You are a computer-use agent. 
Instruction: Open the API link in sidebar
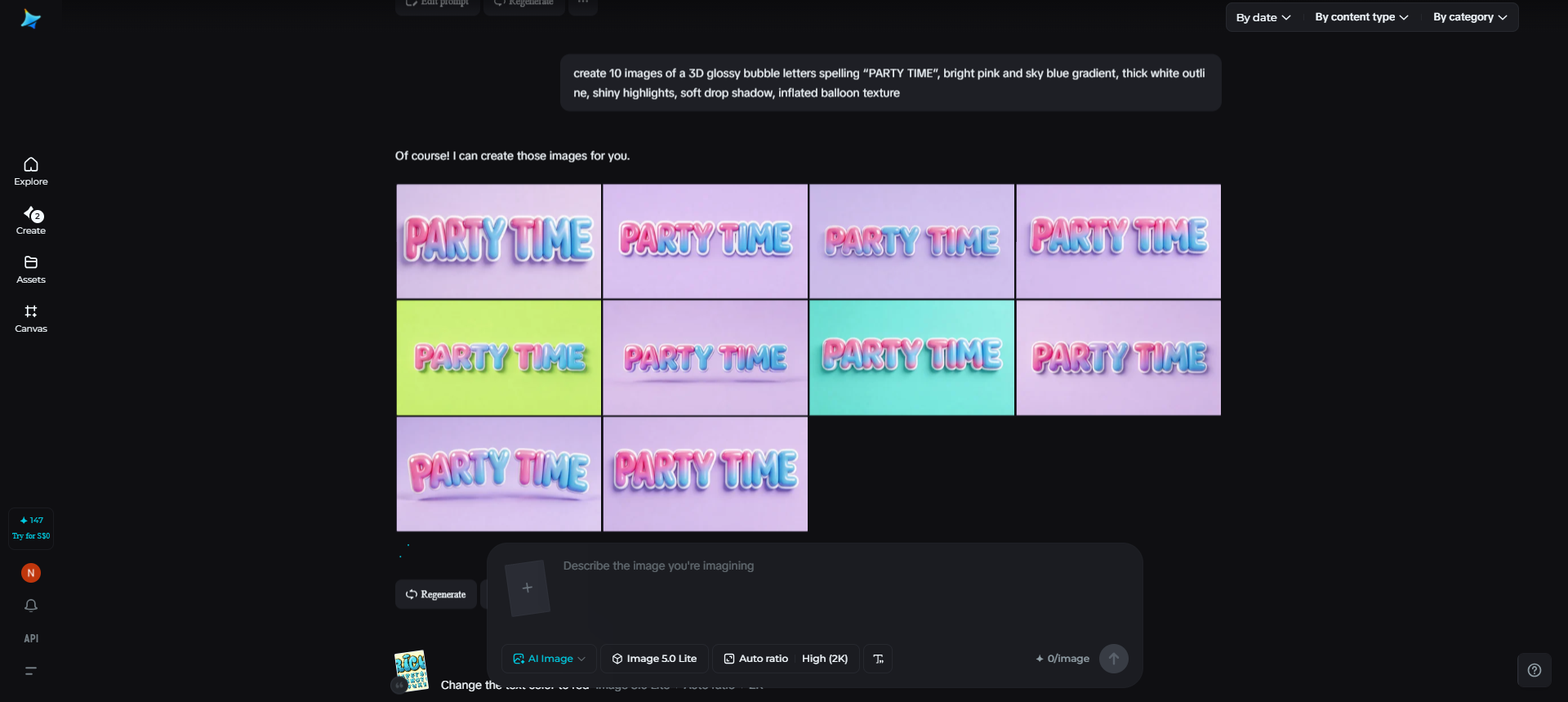[31, 638]
